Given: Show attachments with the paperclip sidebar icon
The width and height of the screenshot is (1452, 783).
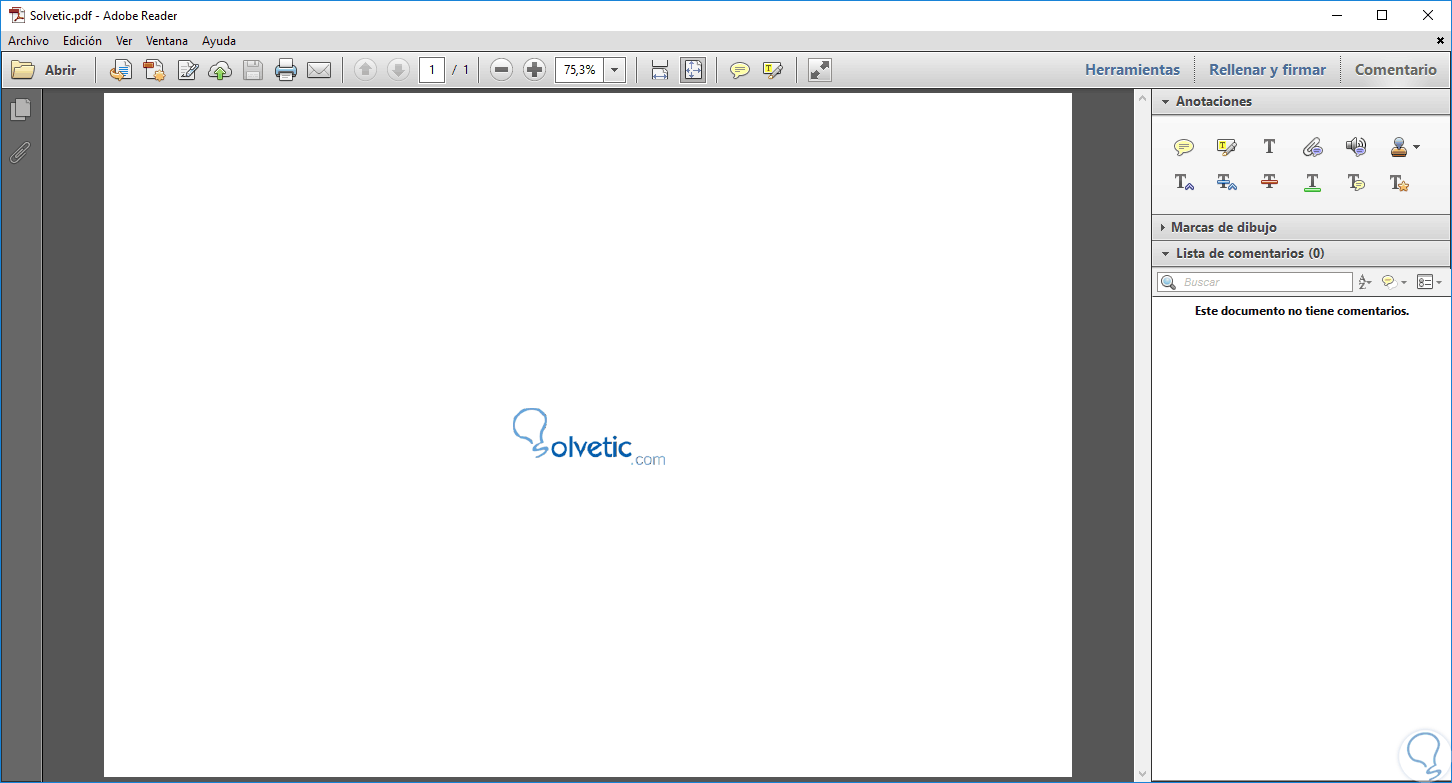Looking at the screenshot, I should [21, 152].
